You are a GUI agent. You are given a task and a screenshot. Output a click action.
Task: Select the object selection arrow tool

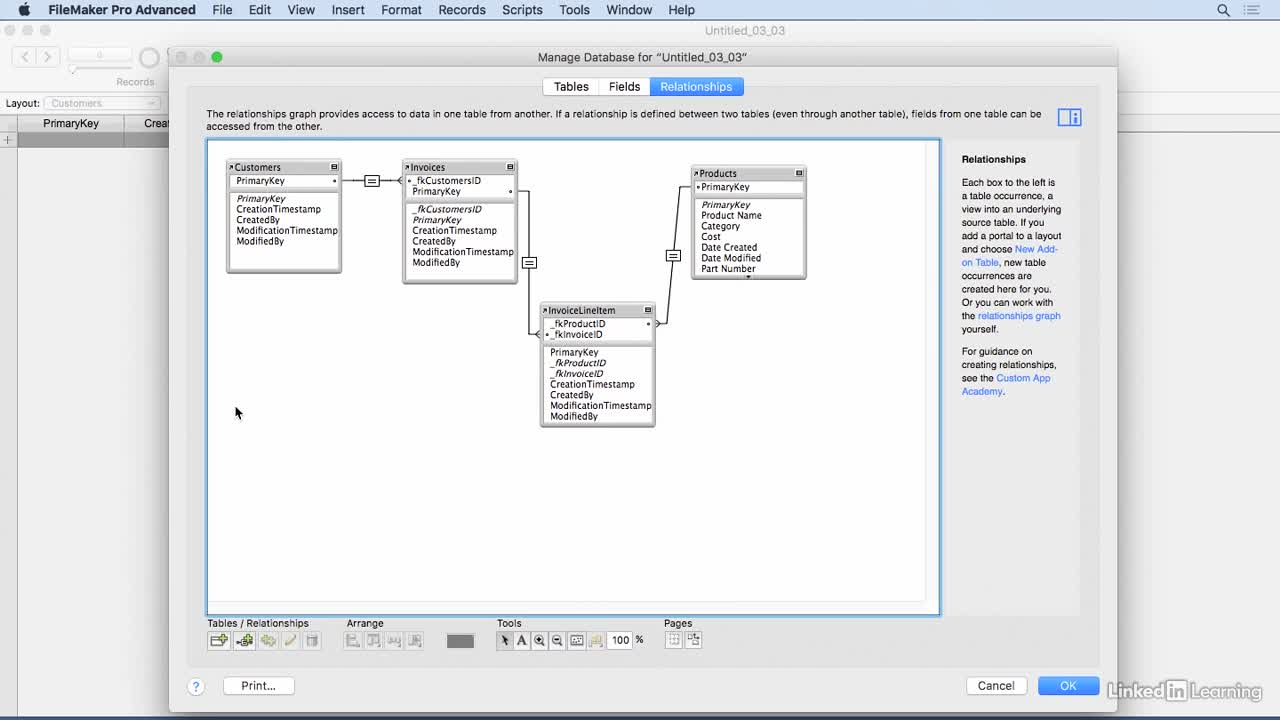coord(505,640)
